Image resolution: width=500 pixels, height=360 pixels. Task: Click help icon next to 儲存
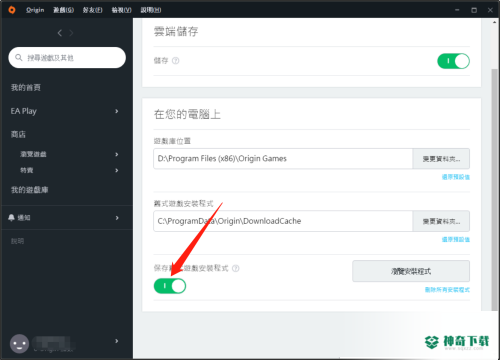coord(175,61)
